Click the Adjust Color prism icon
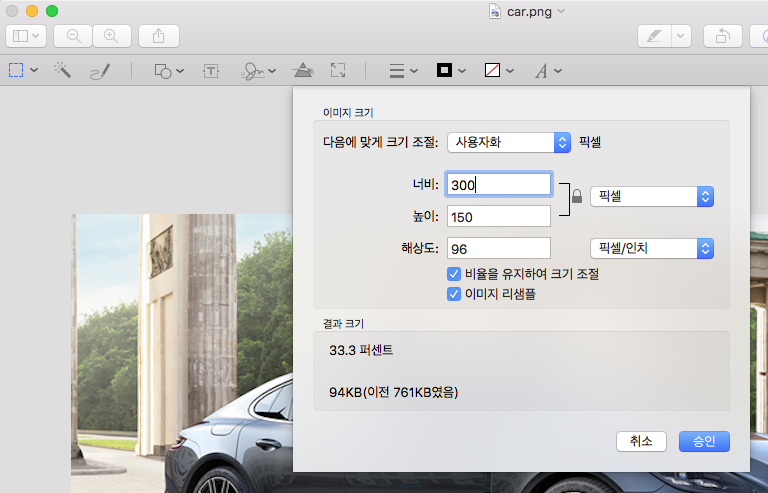The height and width of the screenshot is (493, 768). [x=302, y=71]
